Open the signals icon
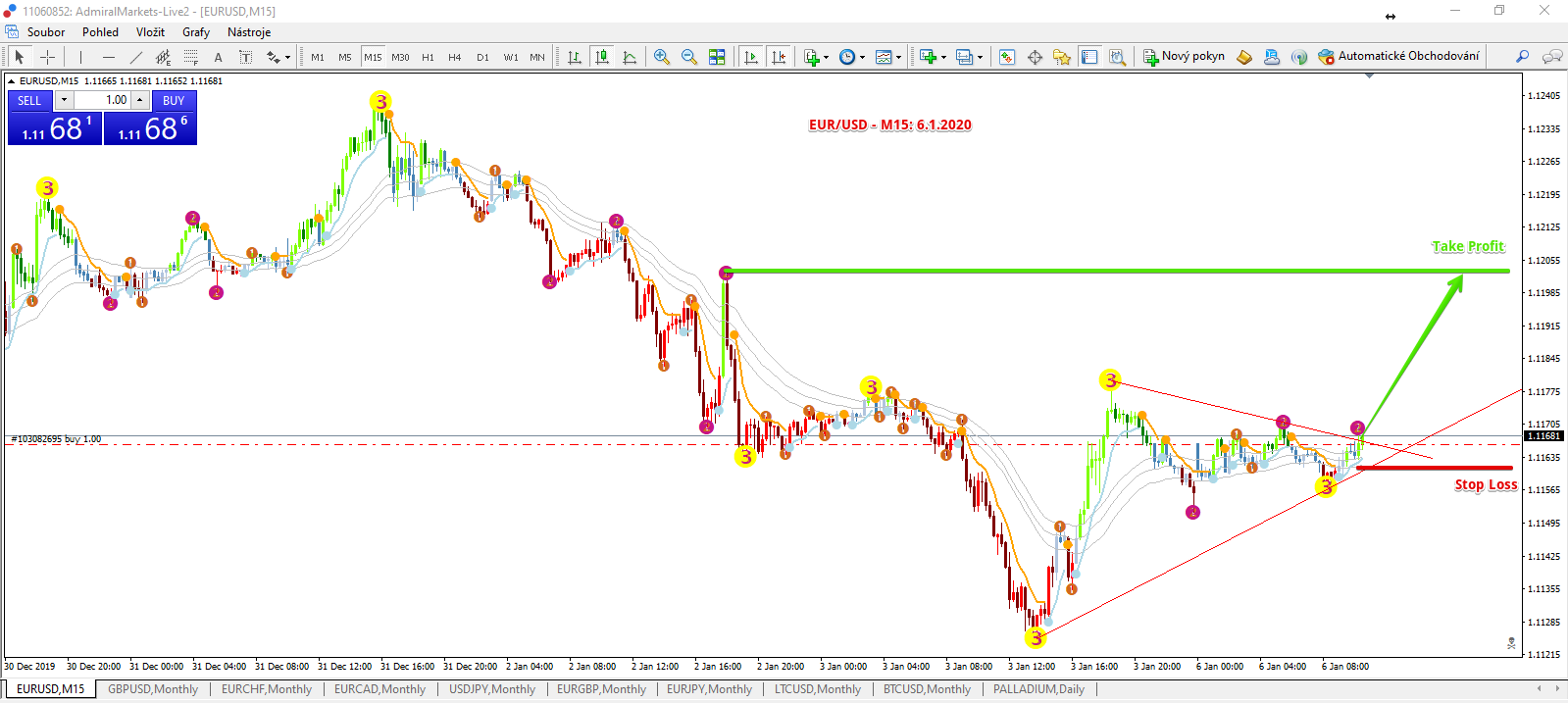This screenshot has width=1568, height=703. pyautogui.click(x=1299, y=57)
